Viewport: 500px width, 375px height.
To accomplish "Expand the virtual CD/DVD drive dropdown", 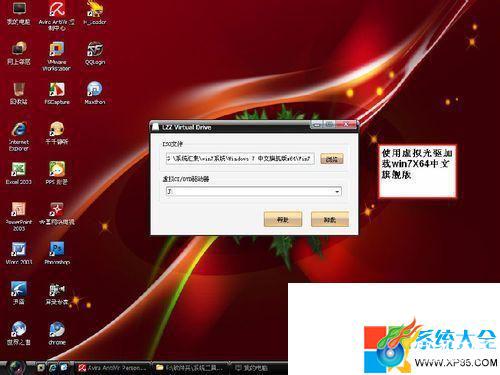I will 337,192.
